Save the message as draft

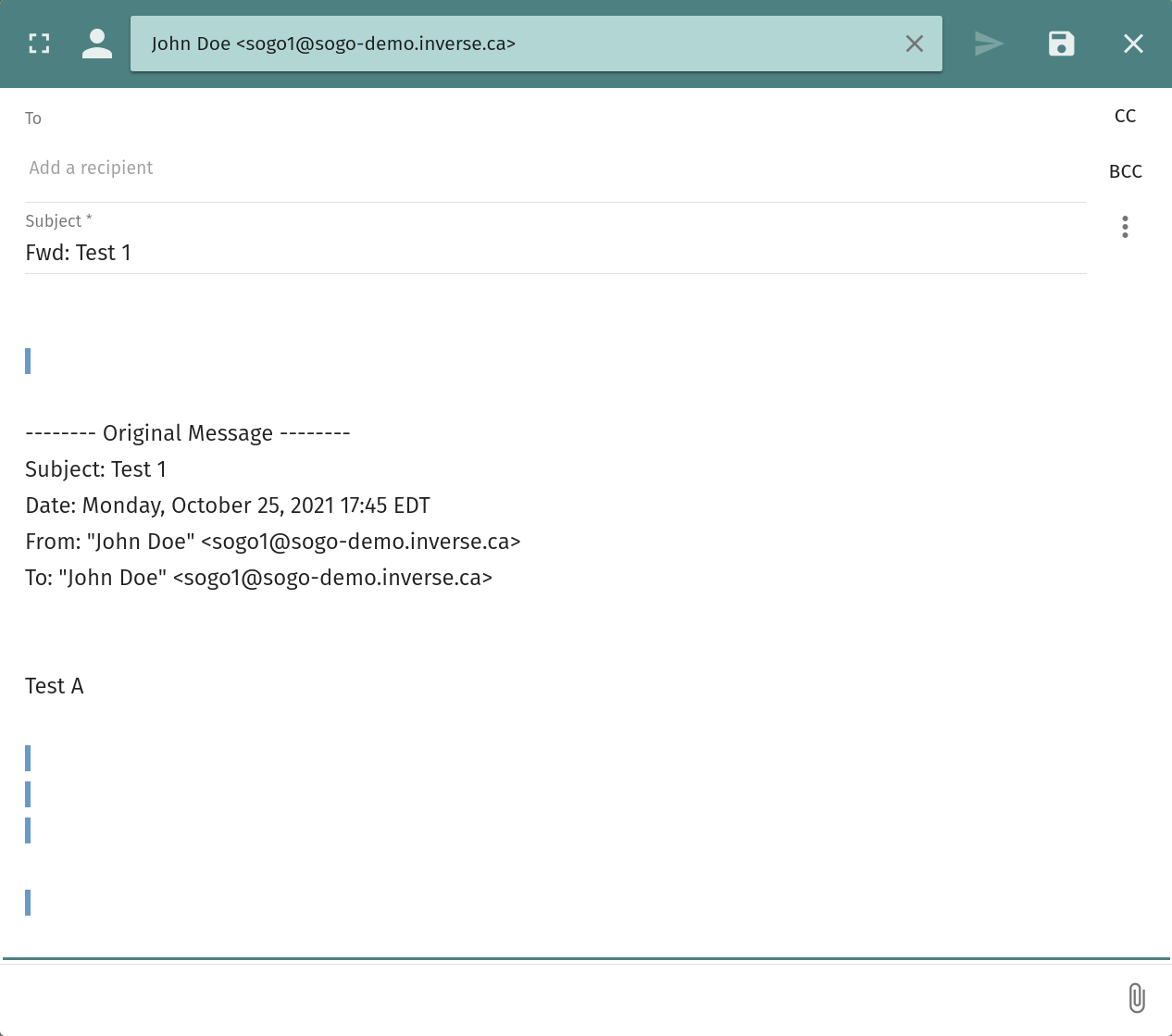pyautogui.click(x=1061, y=44)
